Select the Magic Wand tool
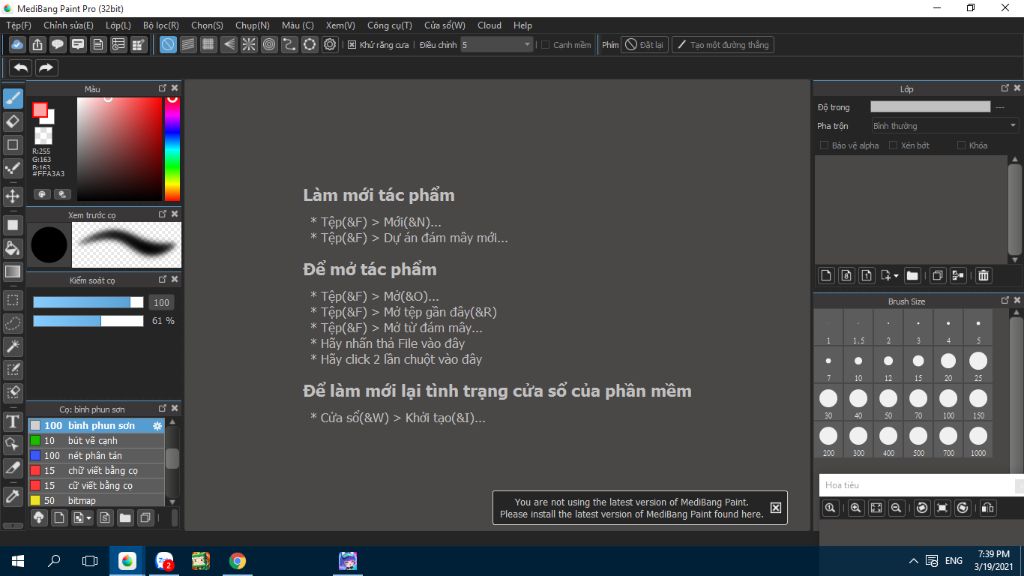Viewport: 1024px width, 576px height. pyautogui.click(x=12, y=346)
